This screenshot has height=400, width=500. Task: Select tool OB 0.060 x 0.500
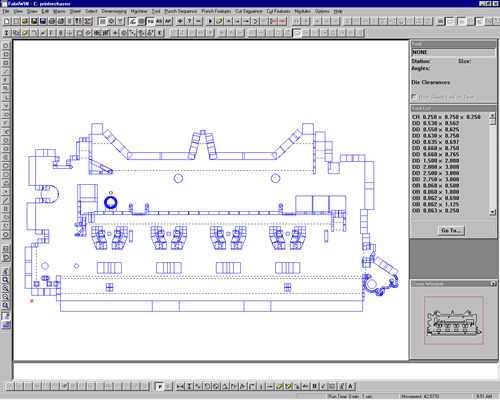tap(436, 186)
